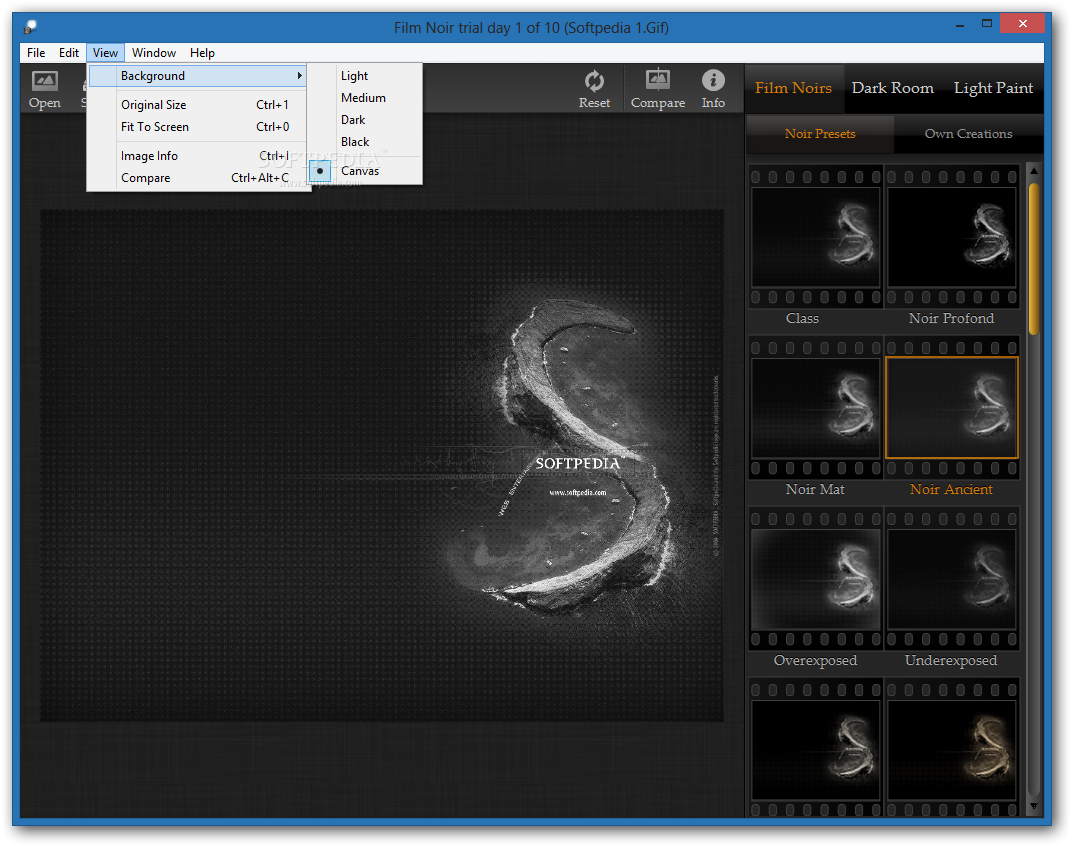Apply the Class preset thumbnail
1072x846 pixels.
click(x=816, y=237)
